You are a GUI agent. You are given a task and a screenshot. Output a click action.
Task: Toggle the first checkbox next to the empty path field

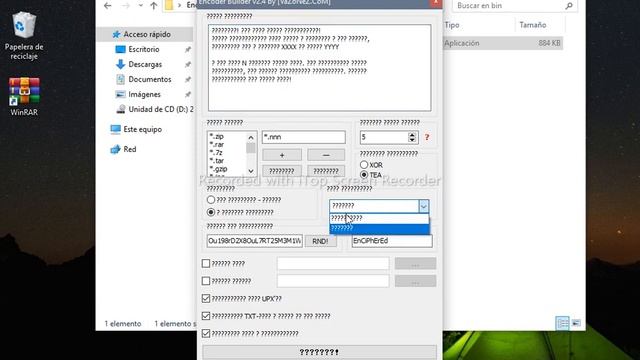pyautogui.click(x=206, y=264)
